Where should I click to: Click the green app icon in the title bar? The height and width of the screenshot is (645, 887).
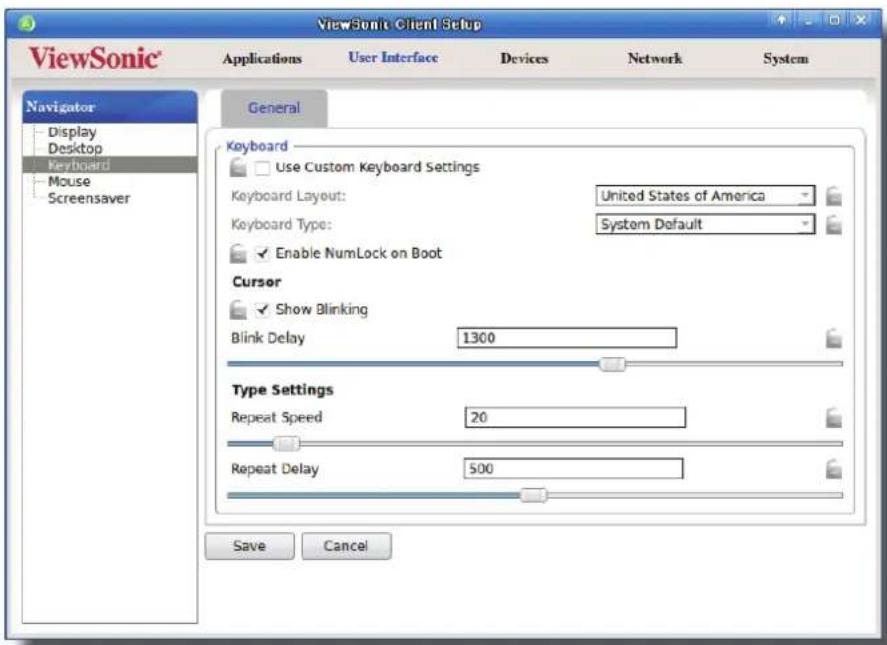27,24
